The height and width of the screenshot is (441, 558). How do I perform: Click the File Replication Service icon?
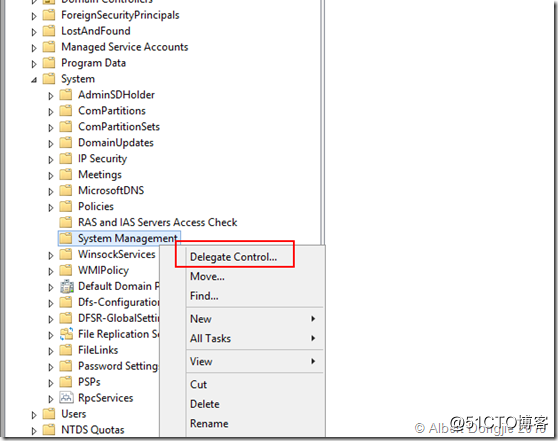pos(67,334)
